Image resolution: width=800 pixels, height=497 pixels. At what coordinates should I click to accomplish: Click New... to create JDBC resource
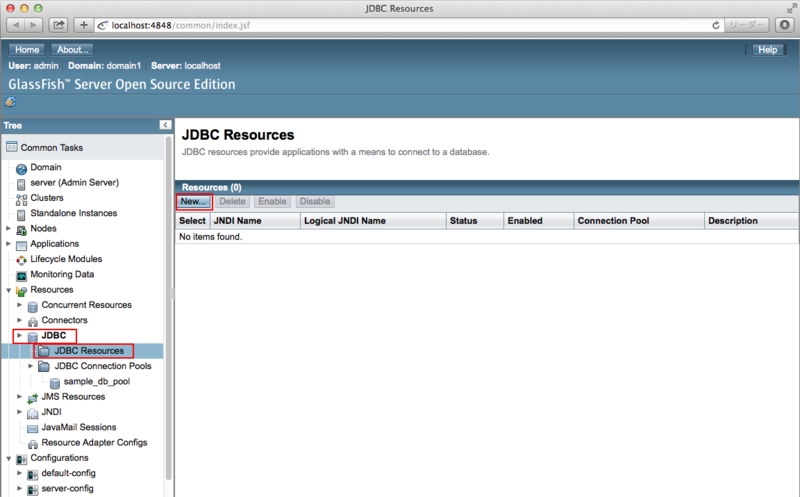point(193,202)
